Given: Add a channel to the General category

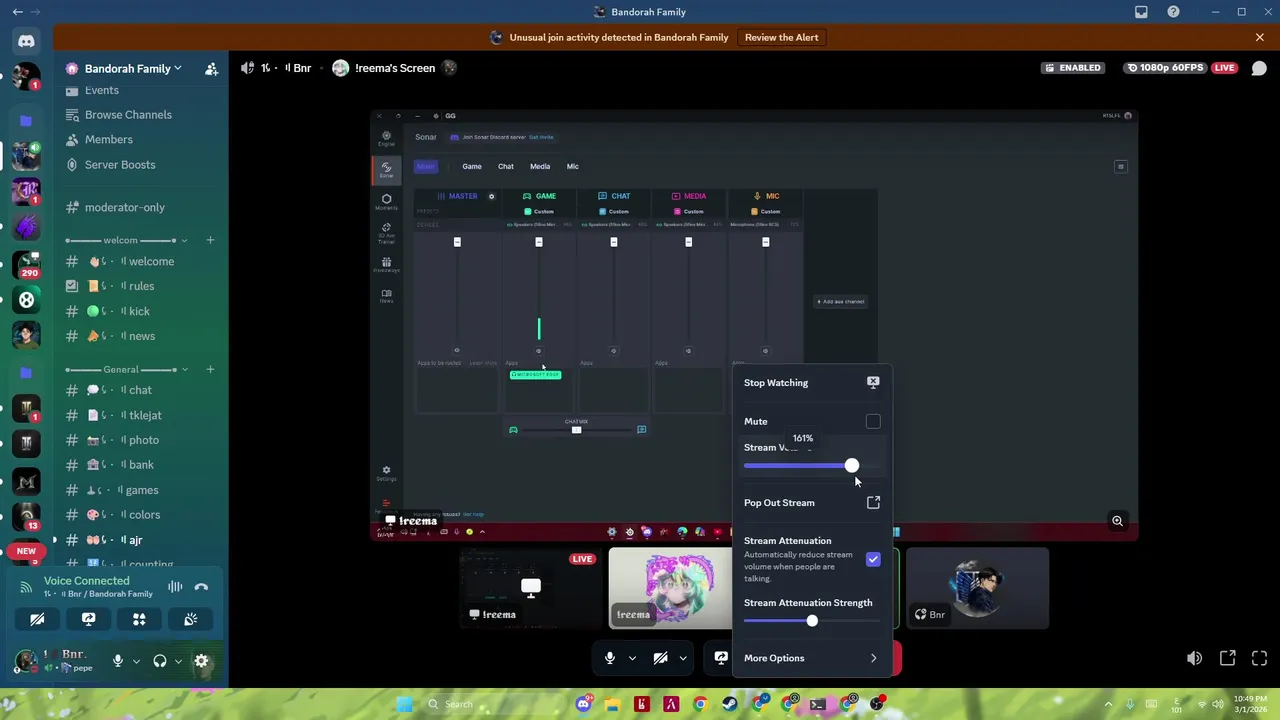Looking at the screenshot, I should pyautogui.click(x=210, y=370).
